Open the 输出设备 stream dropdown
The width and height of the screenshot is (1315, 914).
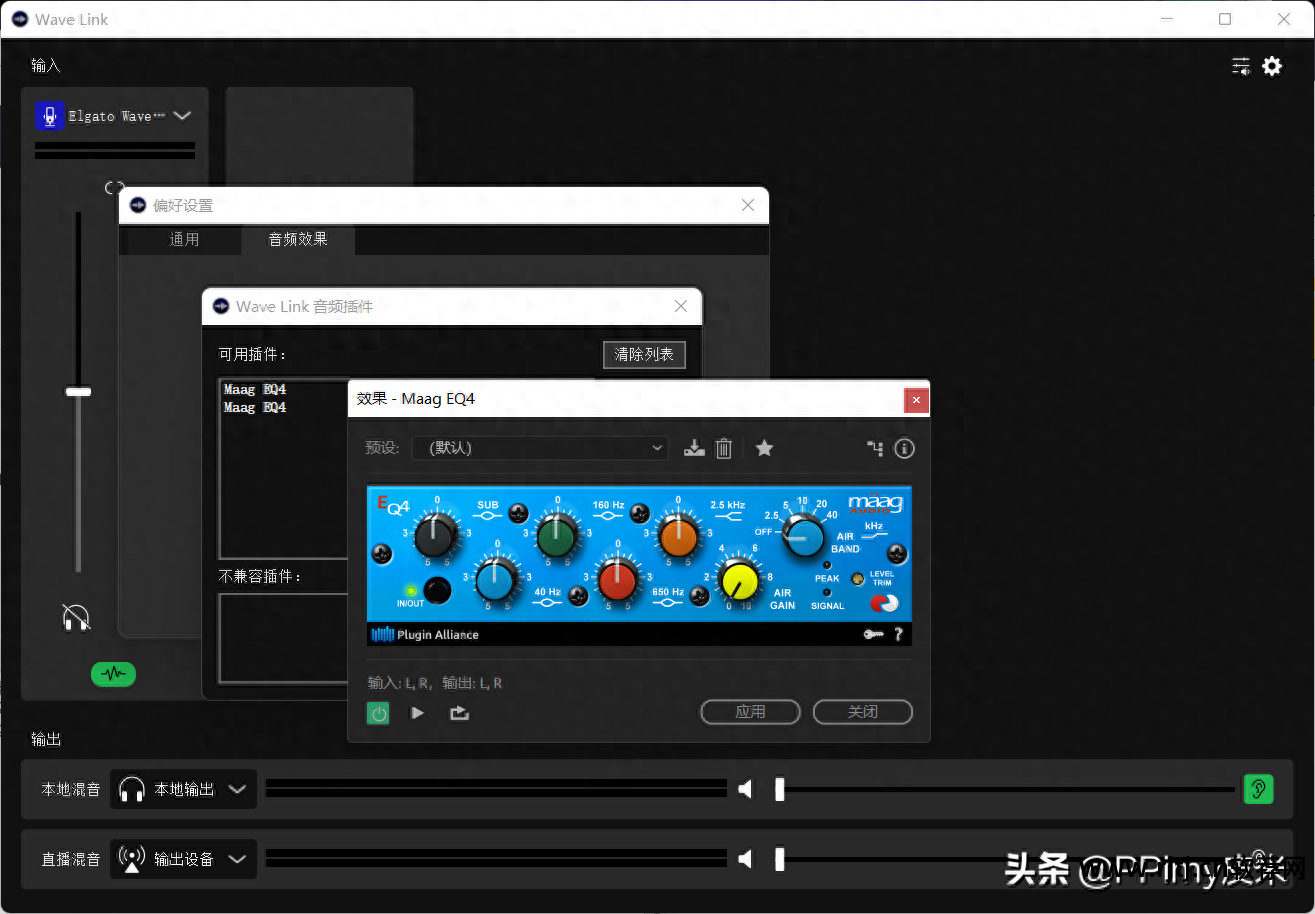(x=184, y=859)
